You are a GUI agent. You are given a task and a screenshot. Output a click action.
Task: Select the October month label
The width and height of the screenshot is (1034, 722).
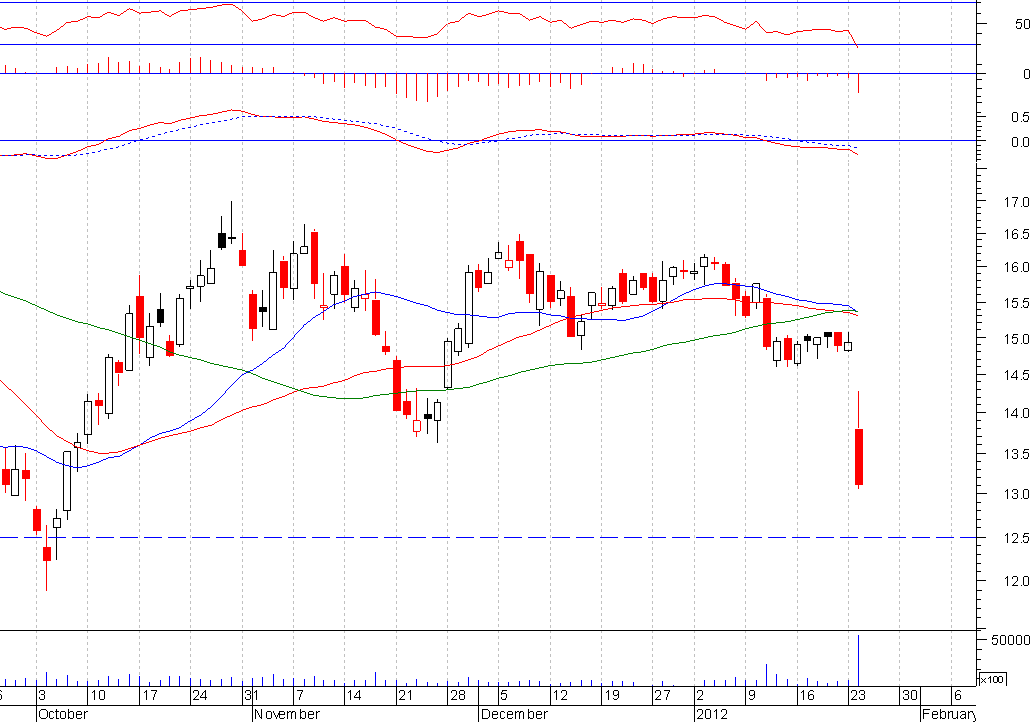63,714
